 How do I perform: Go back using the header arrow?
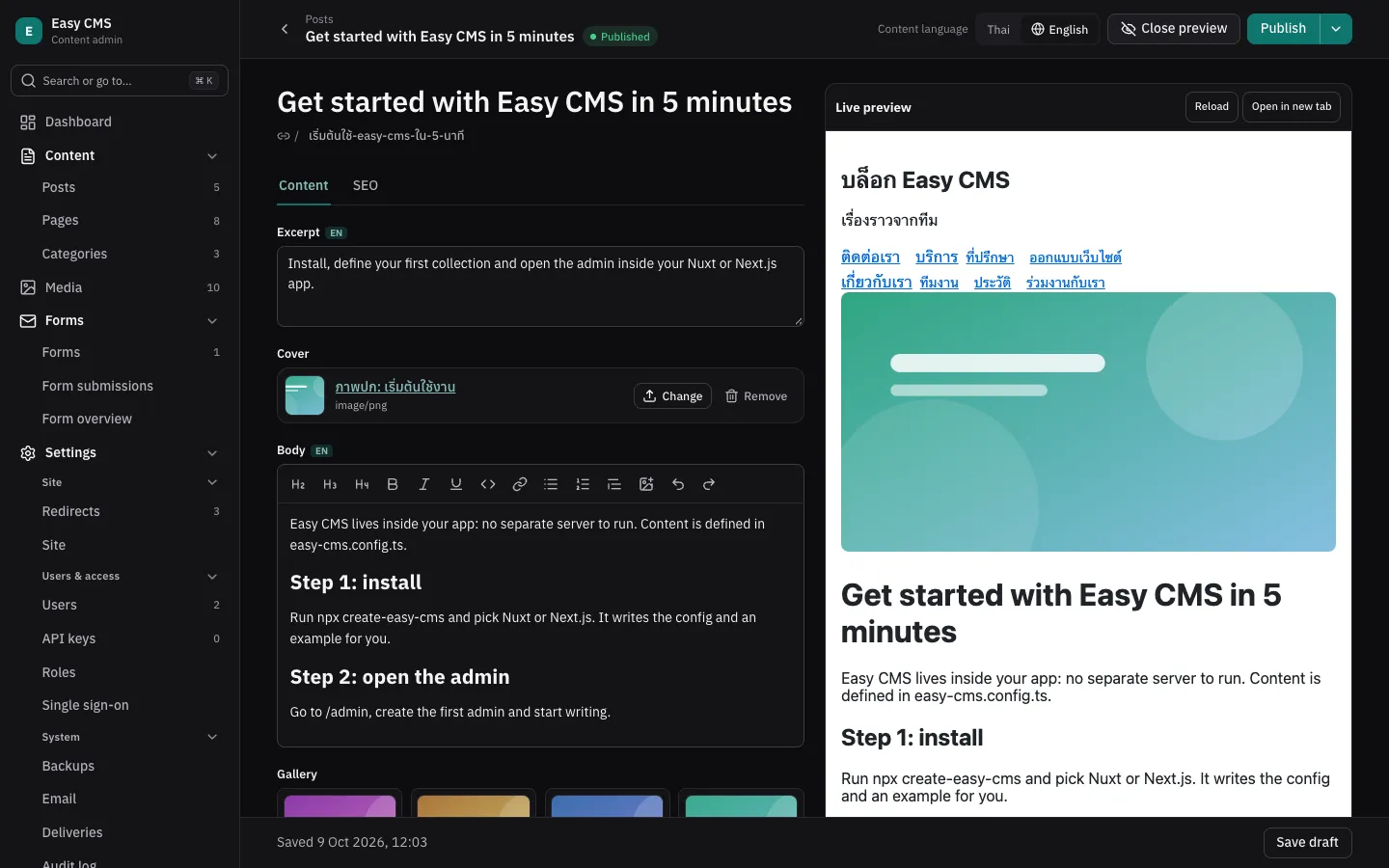coord(285,29)
